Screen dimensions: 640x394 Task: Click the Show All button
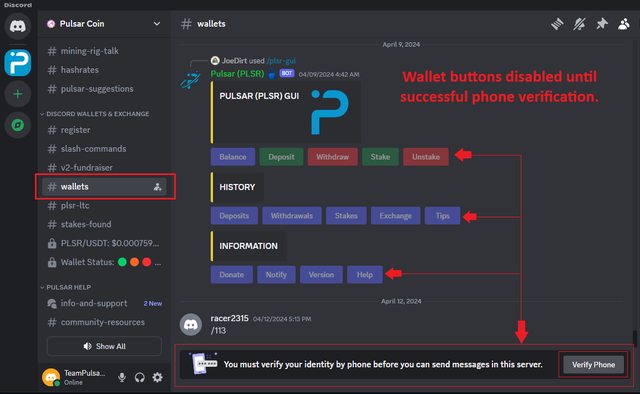[x=104, y=346]
